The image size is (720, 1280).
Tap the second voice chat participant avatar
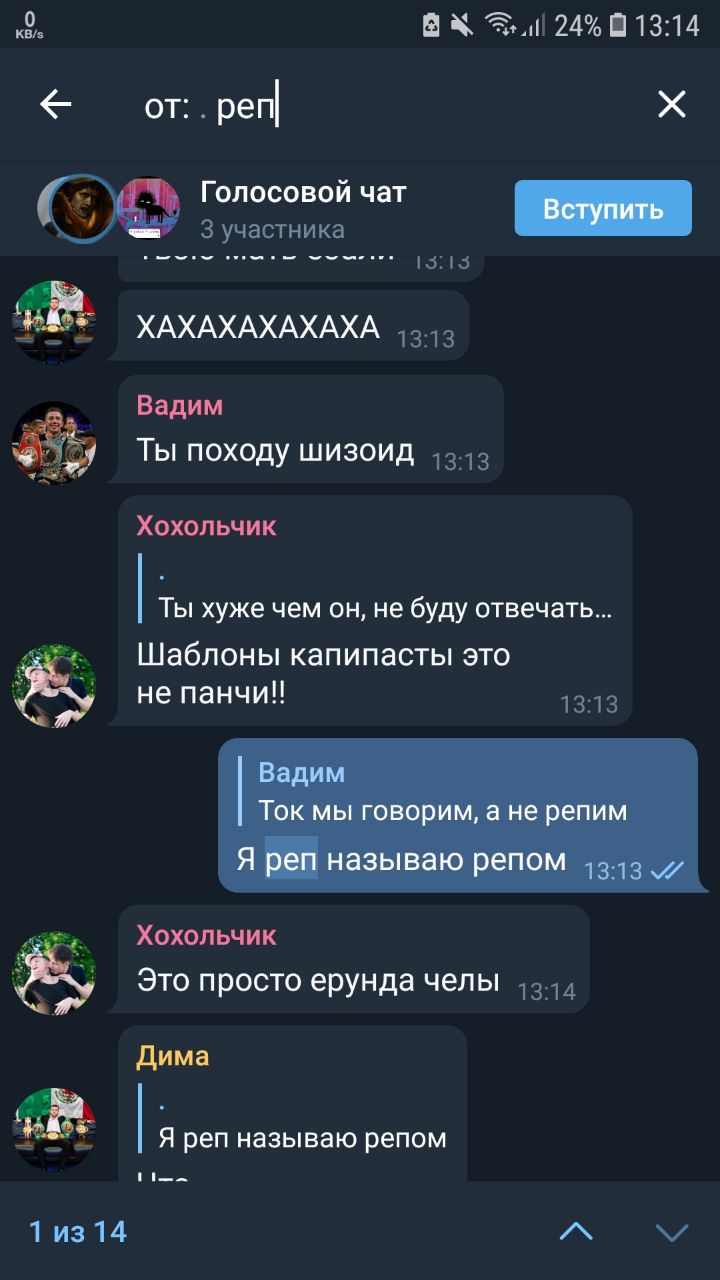(148, 208)
